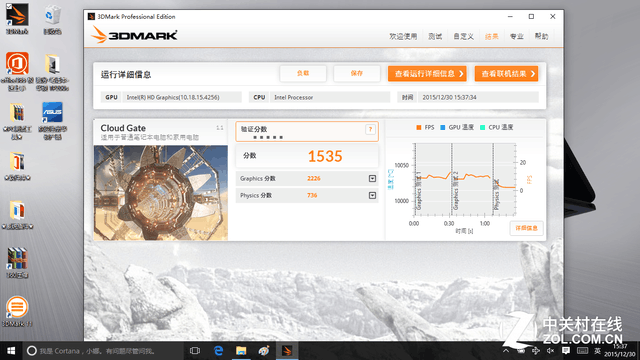Open the Action Center notification icon
Image resolution: width=640 pixels, height=360 pixels.
(566, 351)
